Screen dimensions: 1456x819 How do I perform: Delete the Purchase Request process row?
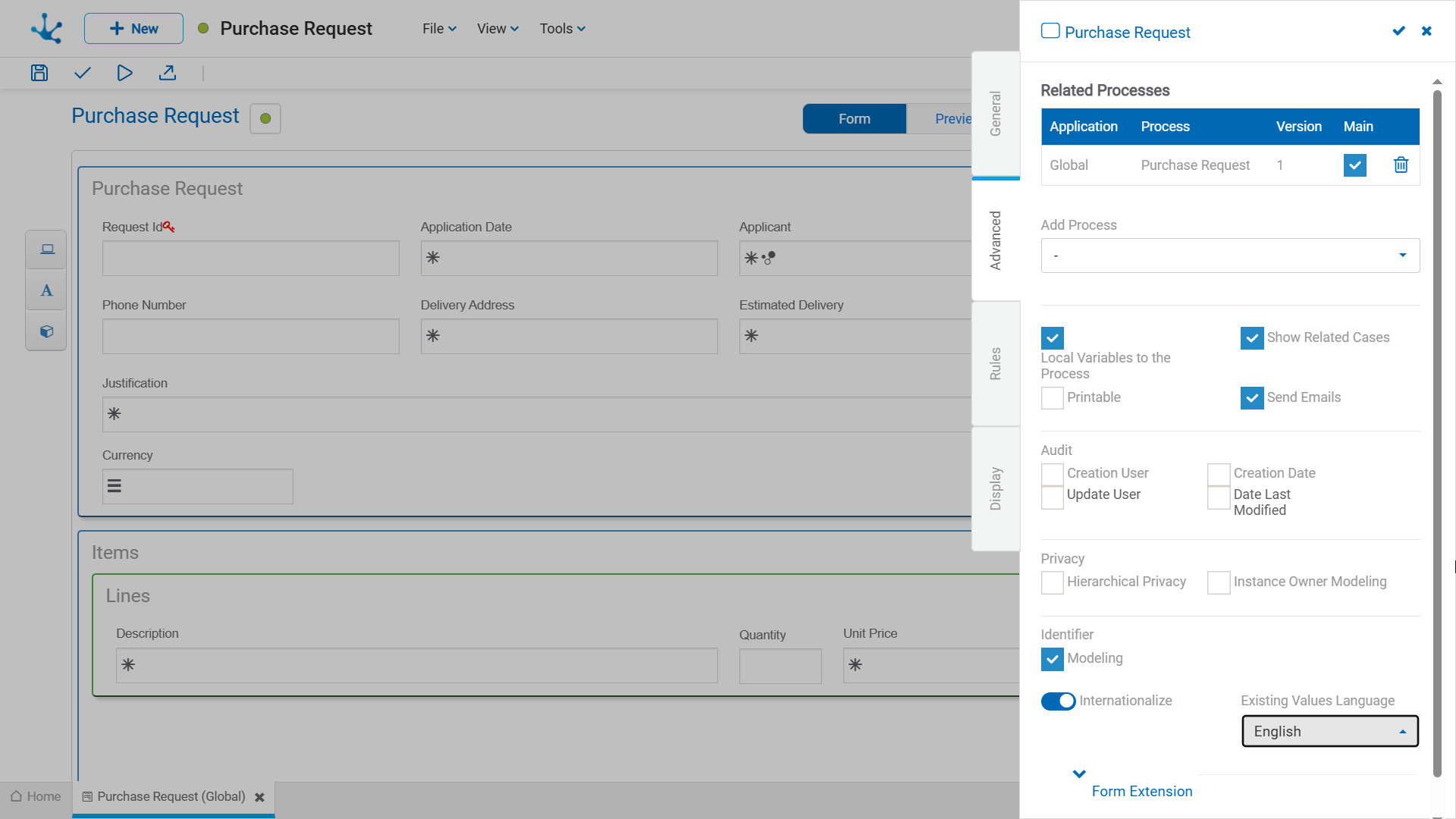1401,165
